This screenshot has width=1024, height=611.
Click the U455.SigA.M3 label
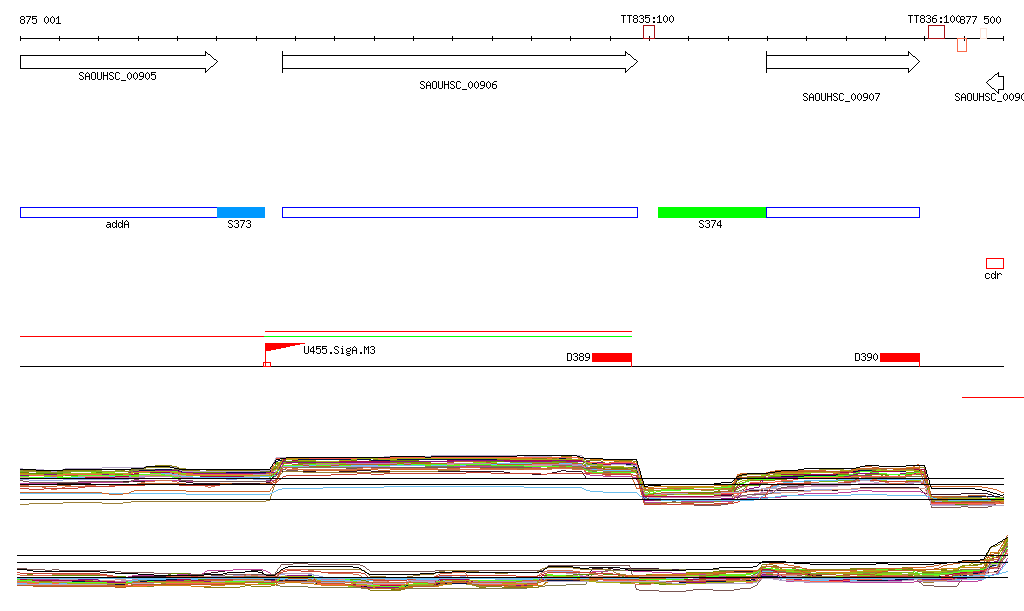point(340,351)
